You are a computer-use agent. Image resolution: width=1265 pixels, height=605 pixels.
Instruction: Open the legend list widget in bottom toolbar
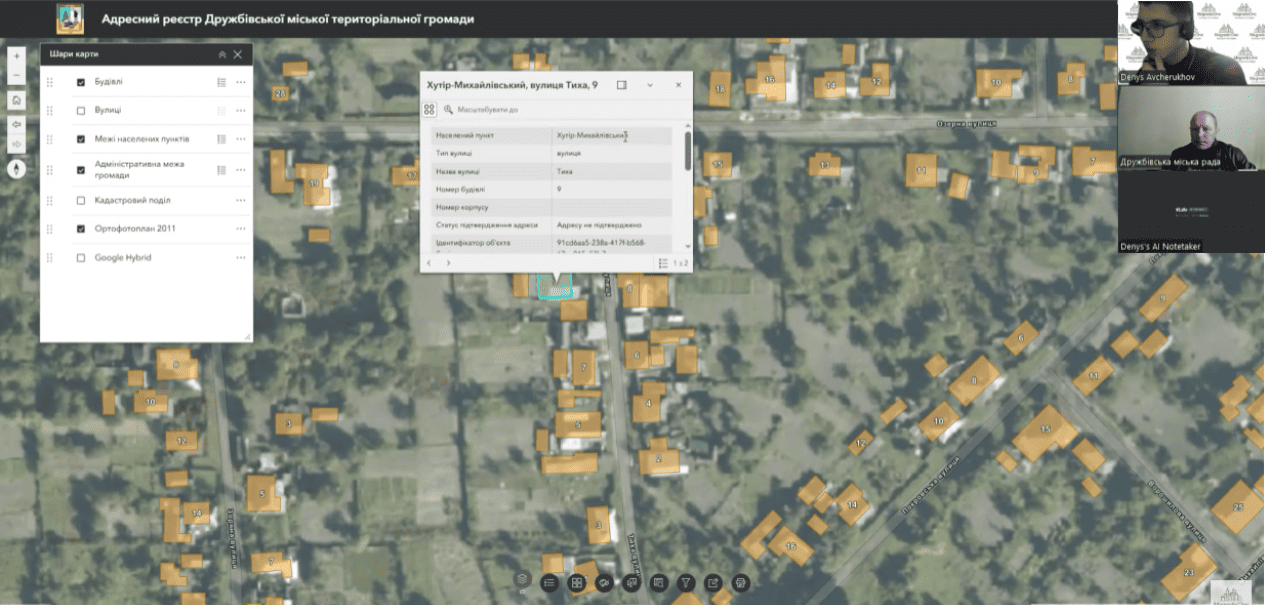pyautogui.click(x=549, y=581)
